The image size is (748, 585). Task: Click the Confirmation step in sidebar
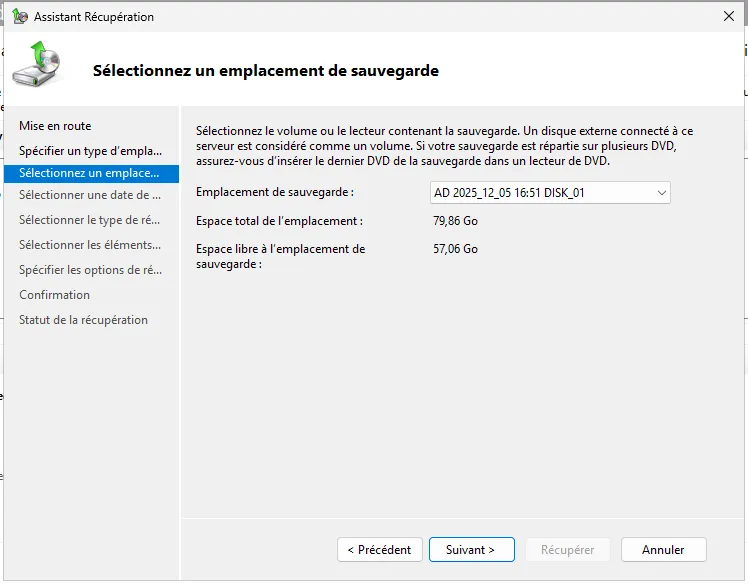(x=55, y=295)
